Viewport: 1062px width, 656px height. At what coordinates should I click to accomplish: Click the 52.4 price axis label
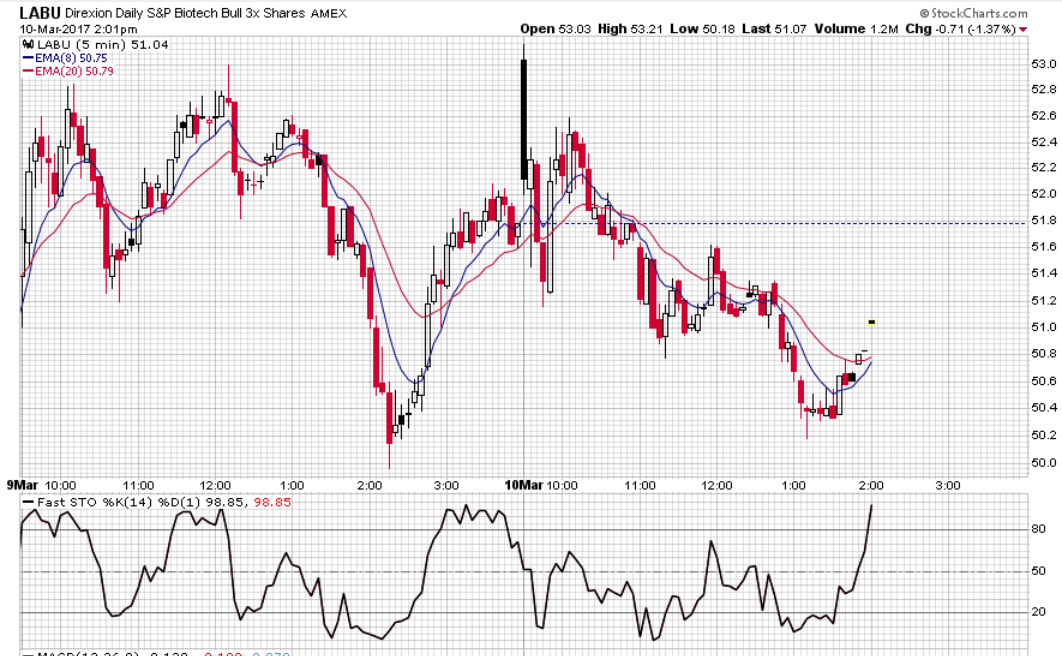click(1043, 142)
